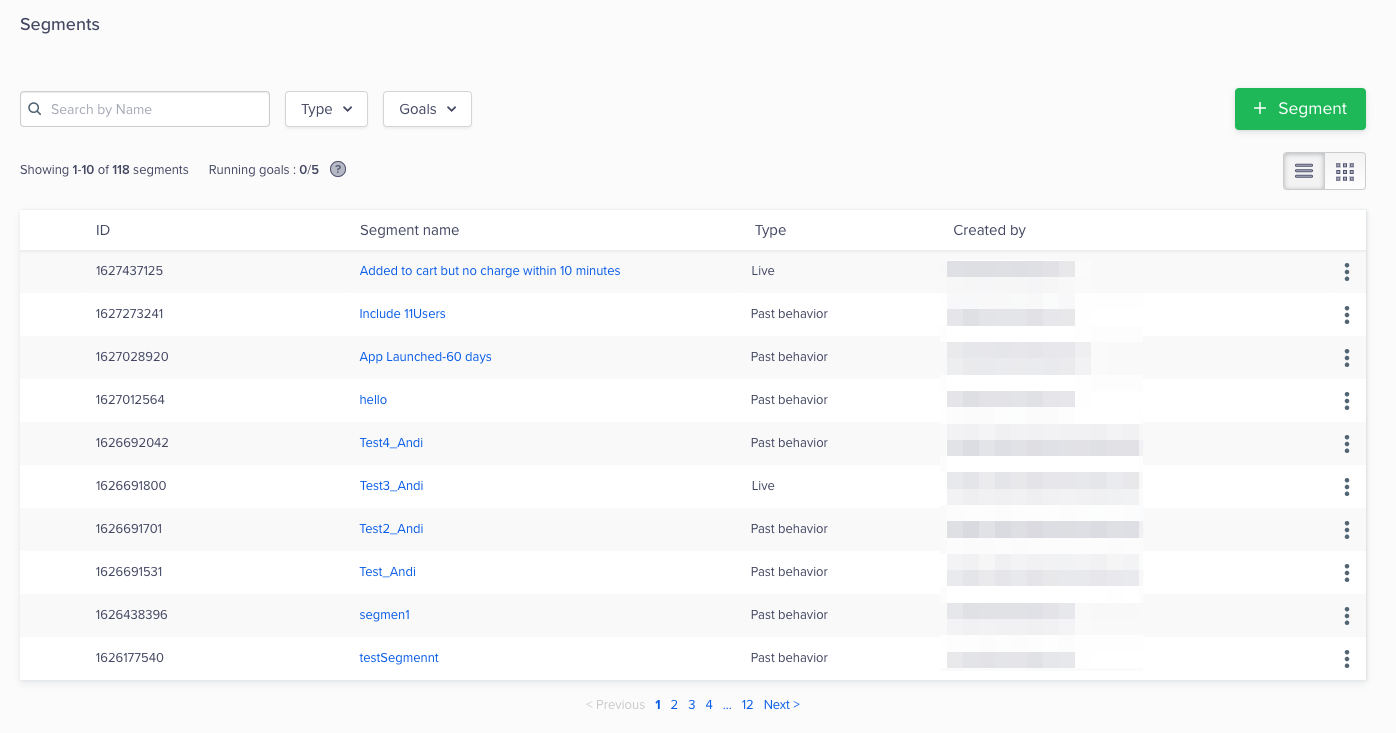Viewport: 1396px width, 733px height.
Task: Go to page 4 of segments
Action: coord(709,705)
